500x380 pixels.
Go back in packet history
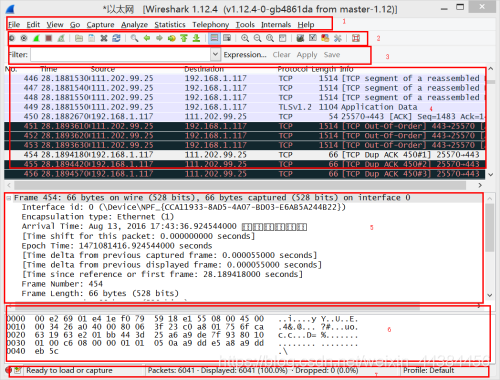pos(147,38)
